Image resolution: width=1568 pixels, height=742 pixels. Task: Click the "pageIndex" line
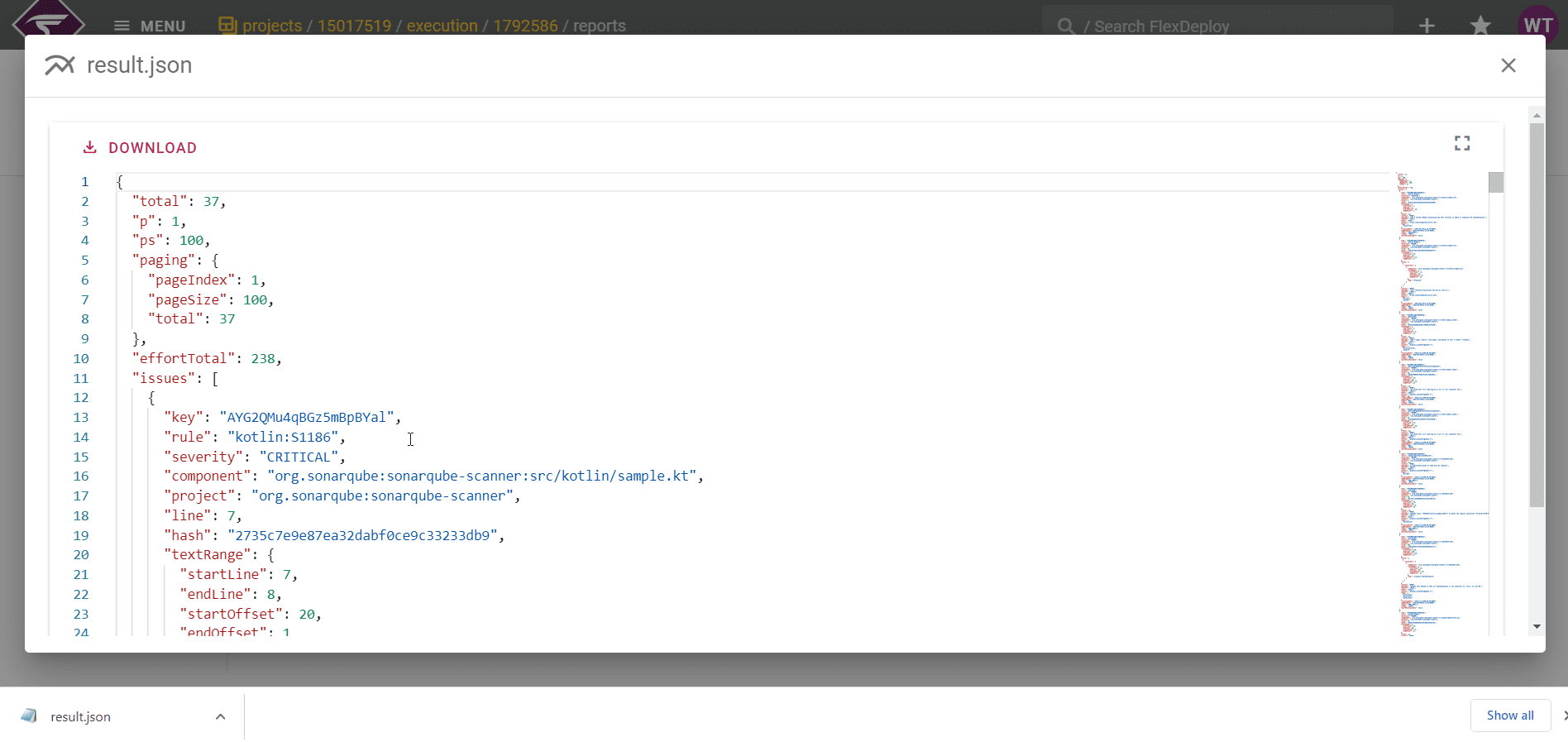point(207,280)
